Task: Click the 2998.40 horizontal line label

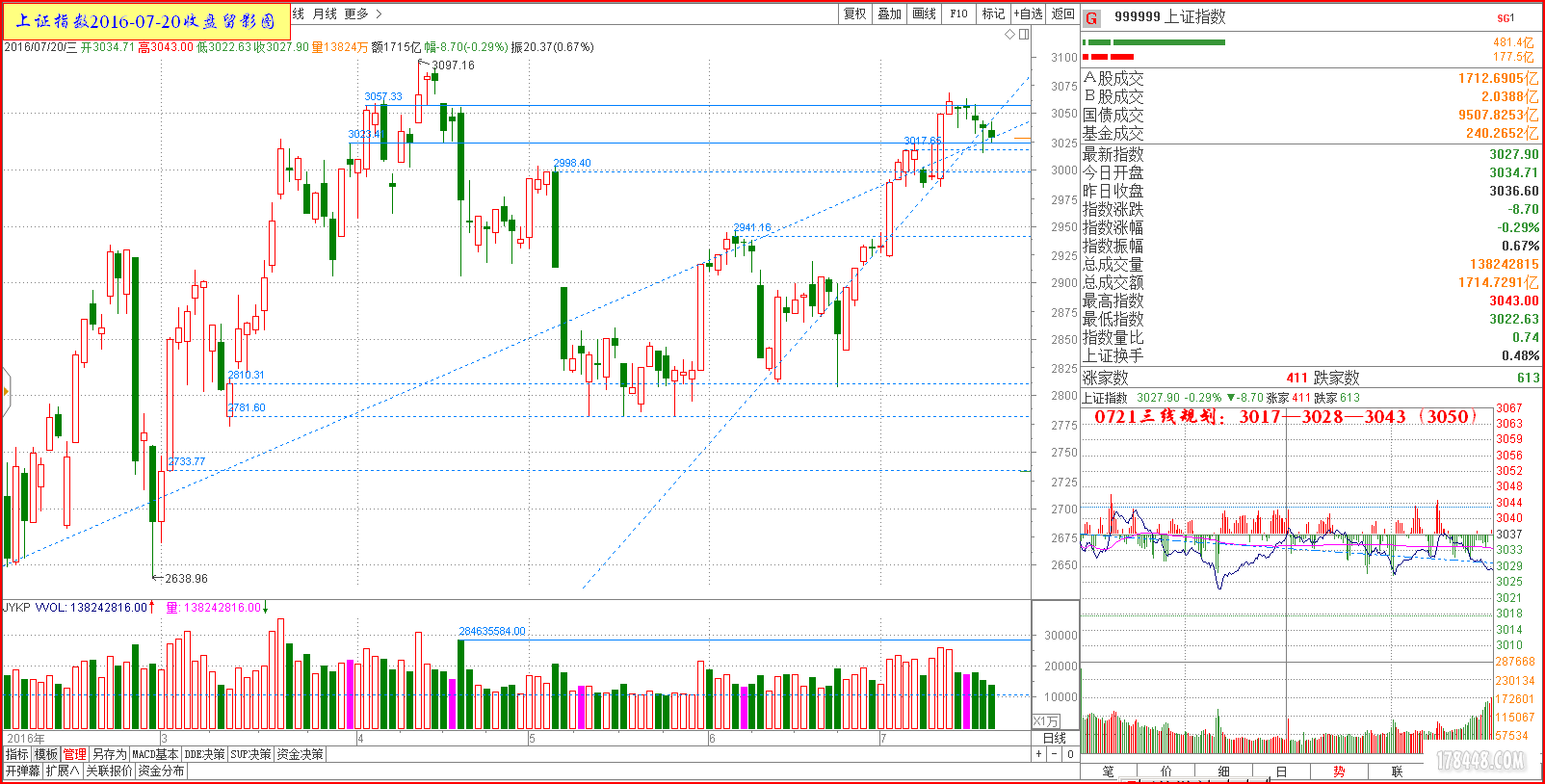Action: pyautogui.click(x=572, y=163)
